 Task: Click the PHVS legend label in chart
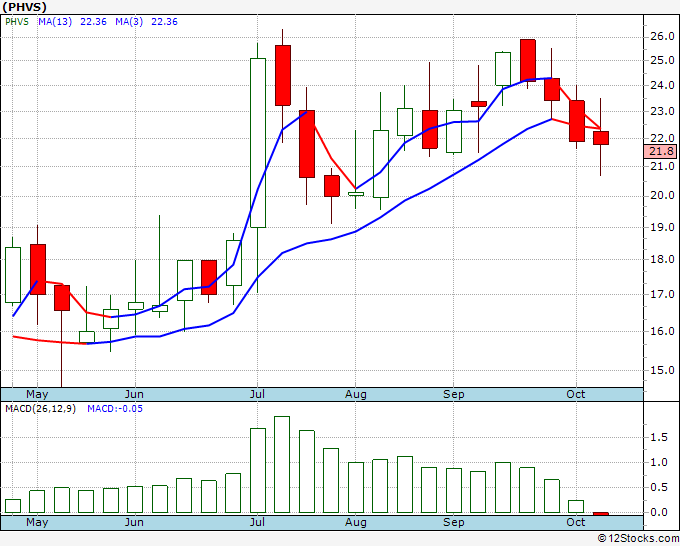(x=17, y=22)
